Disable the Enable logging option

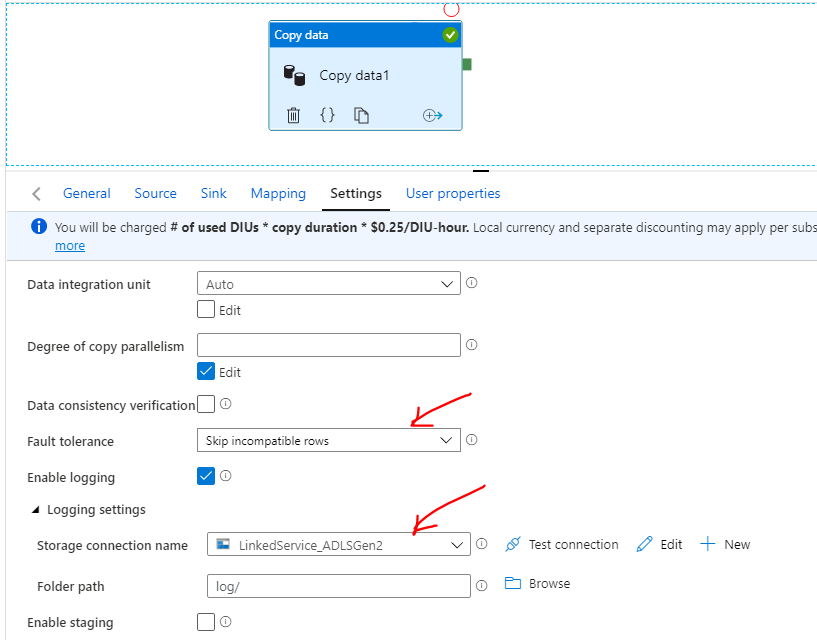click(206, 476)
